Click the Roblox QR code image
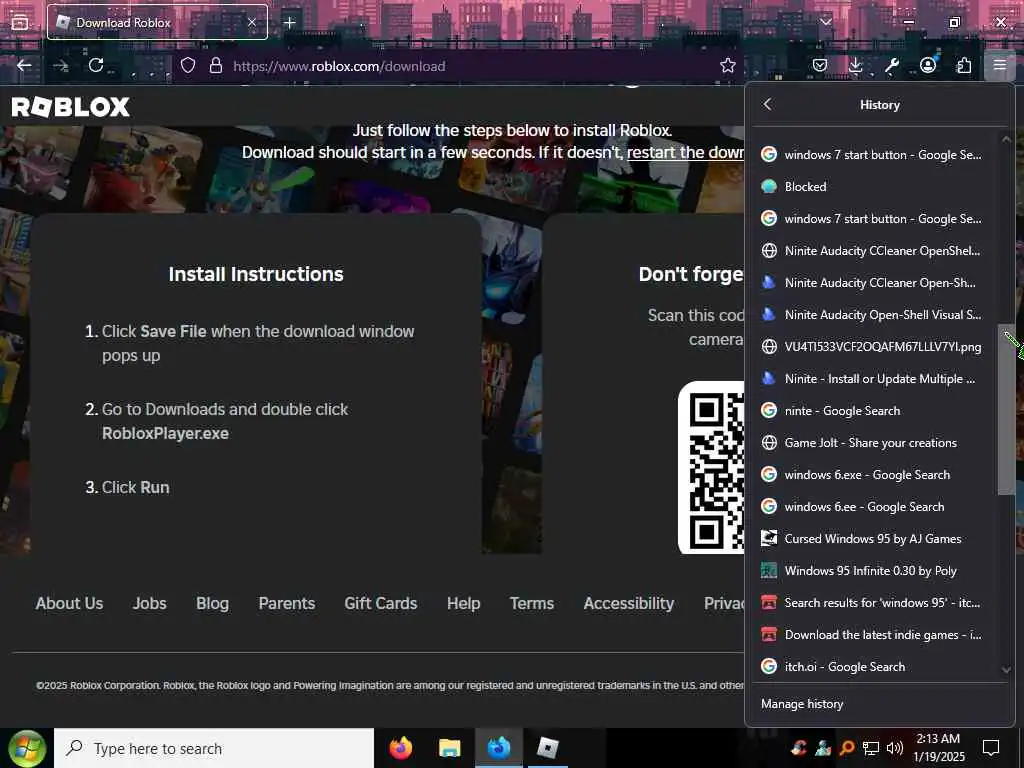1024x768 pixels. [712, 468]
